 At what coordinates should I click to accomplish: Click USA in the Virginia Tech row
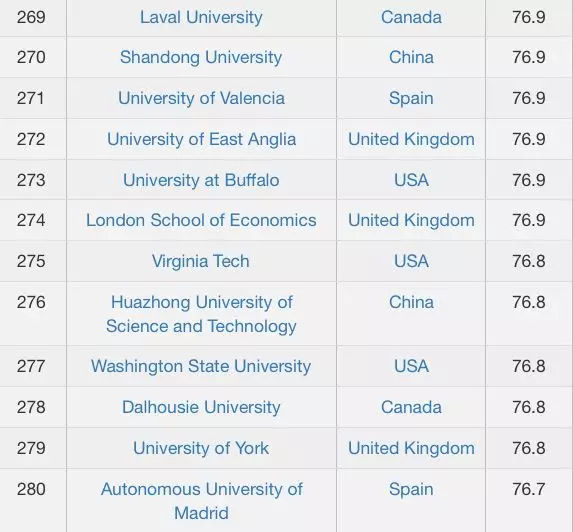coord(411,261)
